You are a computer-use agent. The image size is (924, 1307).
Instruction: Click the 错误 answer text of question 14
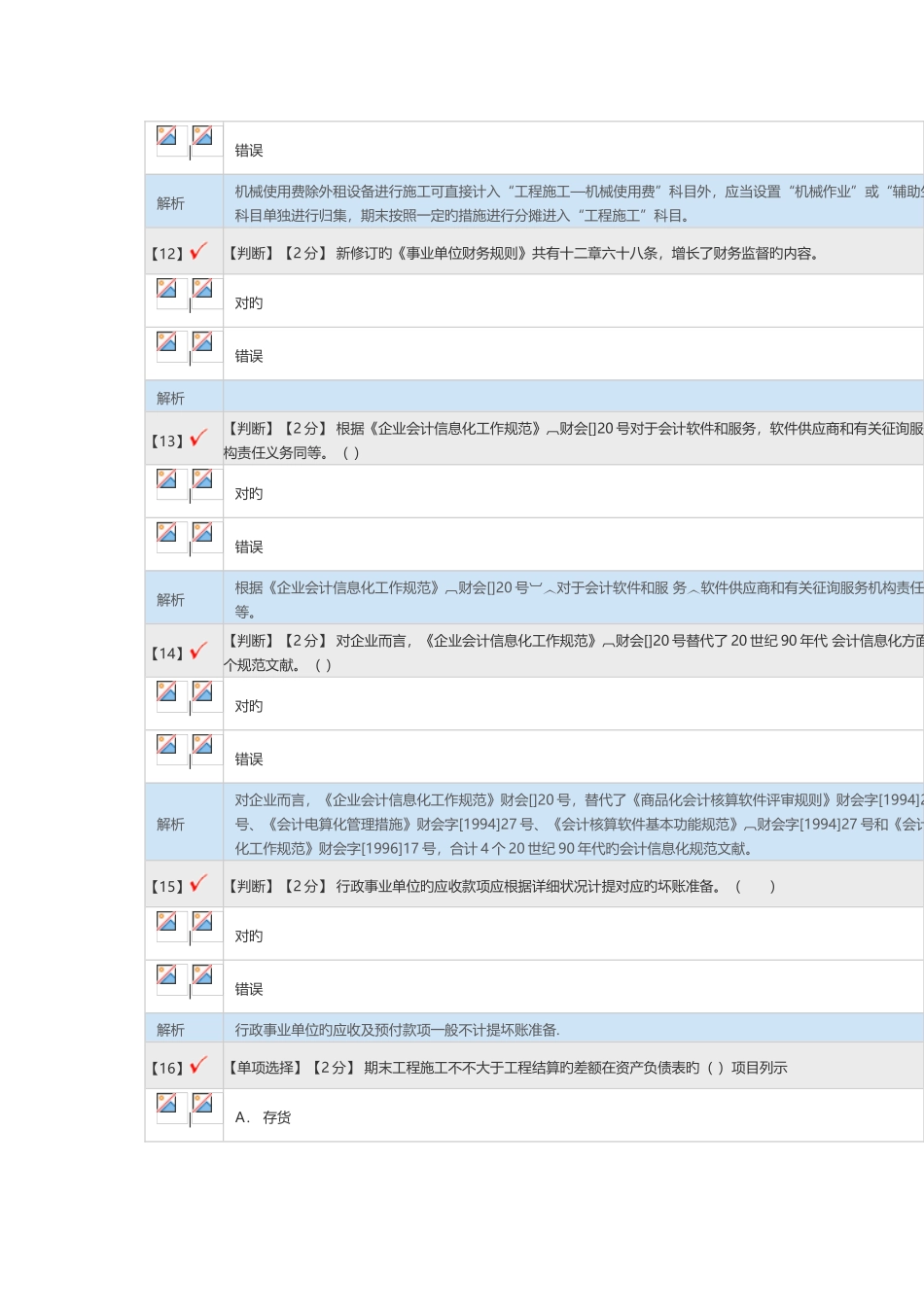pyautogui.click(x=249, y=759)
